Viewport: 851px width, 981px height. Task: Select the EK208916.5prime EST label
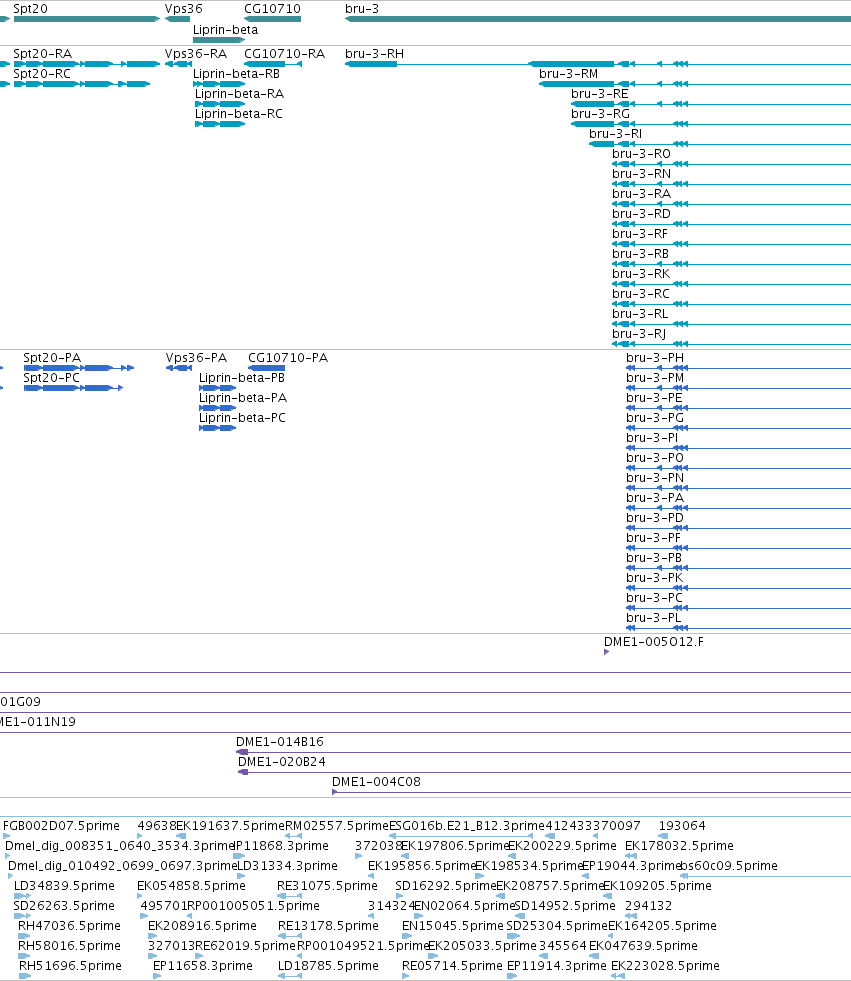(203, 926)
